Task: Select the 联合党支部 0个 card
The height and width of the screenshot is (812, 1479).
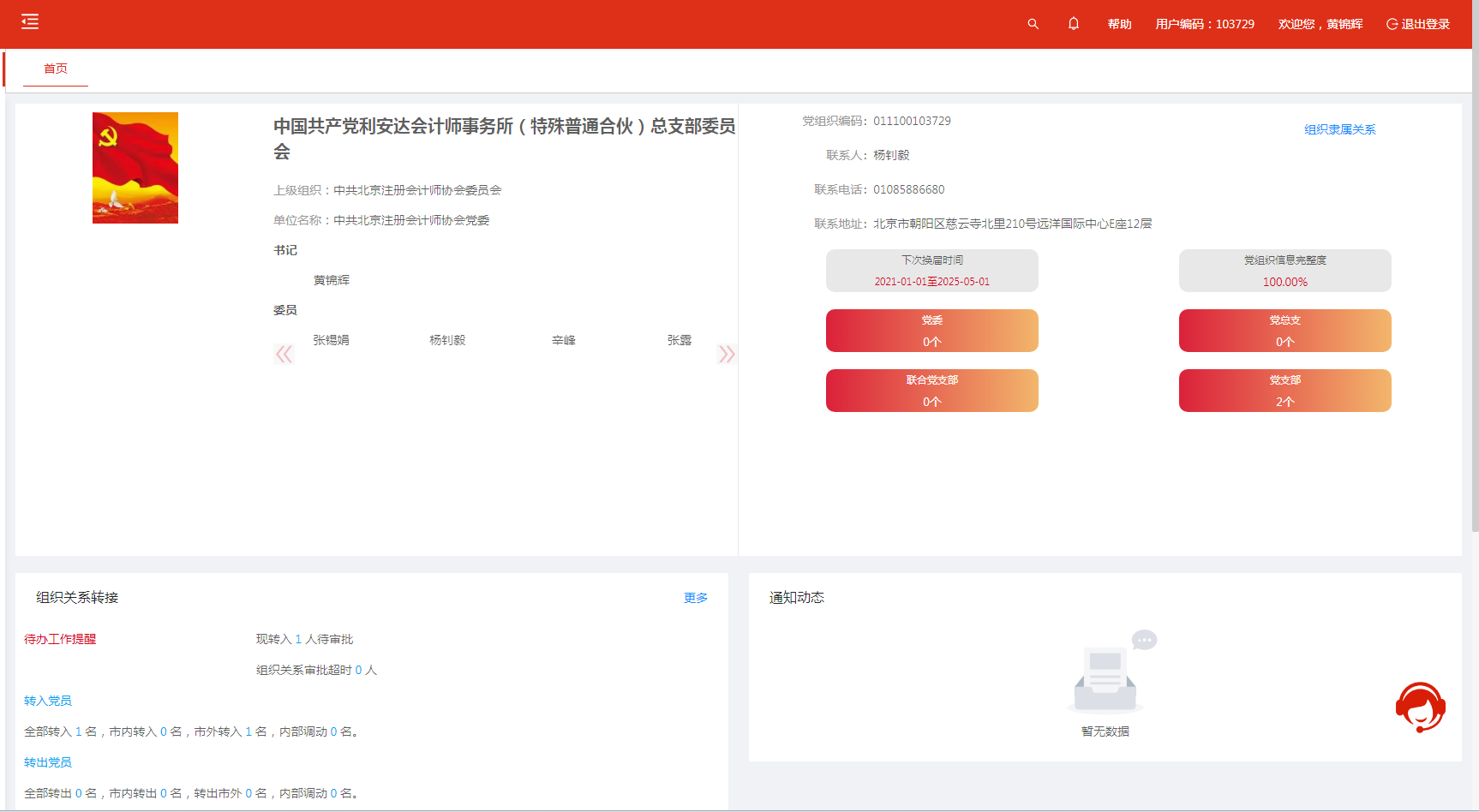Action: (x=931, y=391)
